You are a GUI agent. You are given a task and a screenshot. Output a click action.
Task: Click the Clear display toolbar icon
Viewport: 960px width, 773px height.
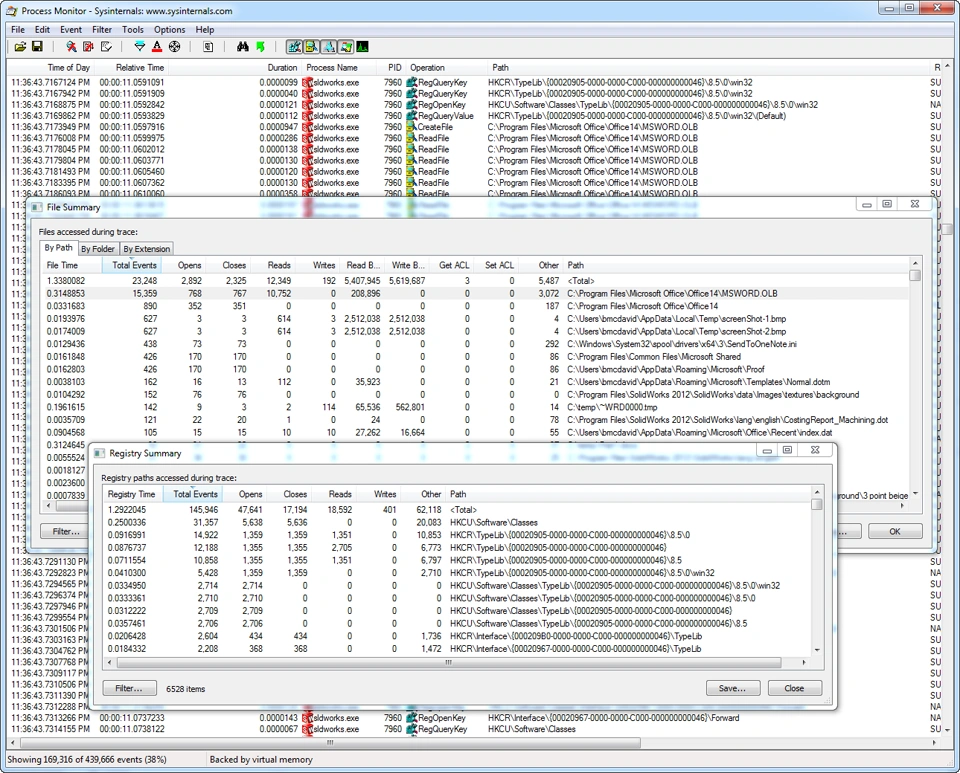click(106, 47)
